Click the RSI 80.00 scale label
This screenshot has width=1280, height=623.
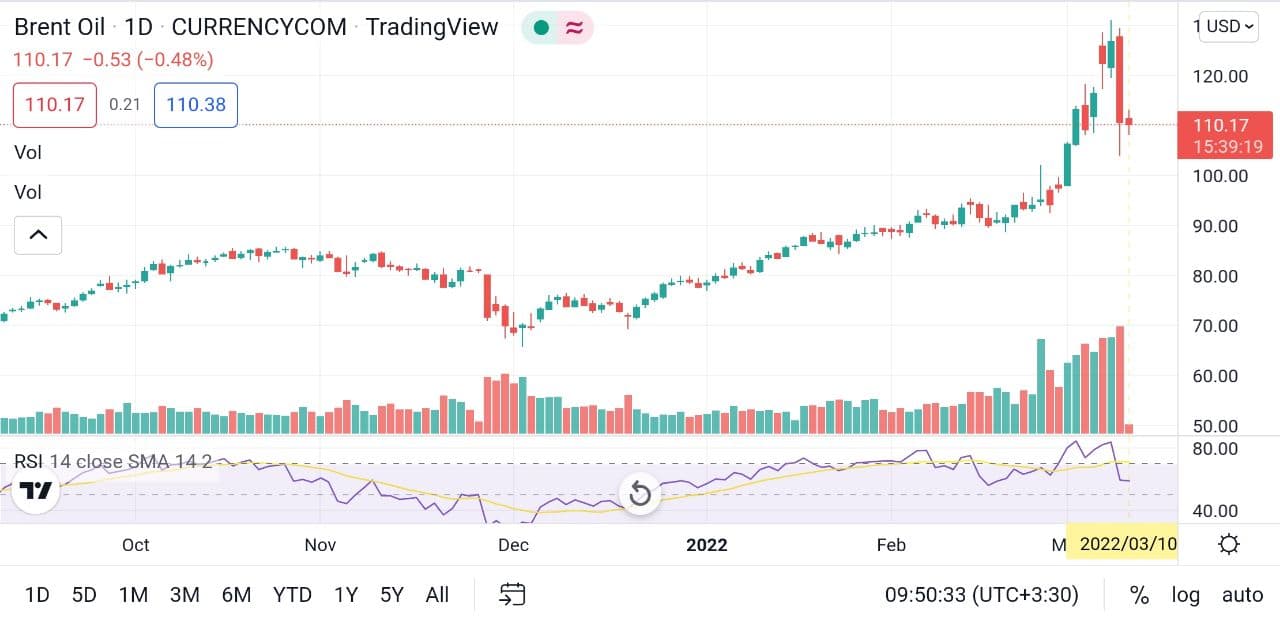click(x=1215, y=449)
